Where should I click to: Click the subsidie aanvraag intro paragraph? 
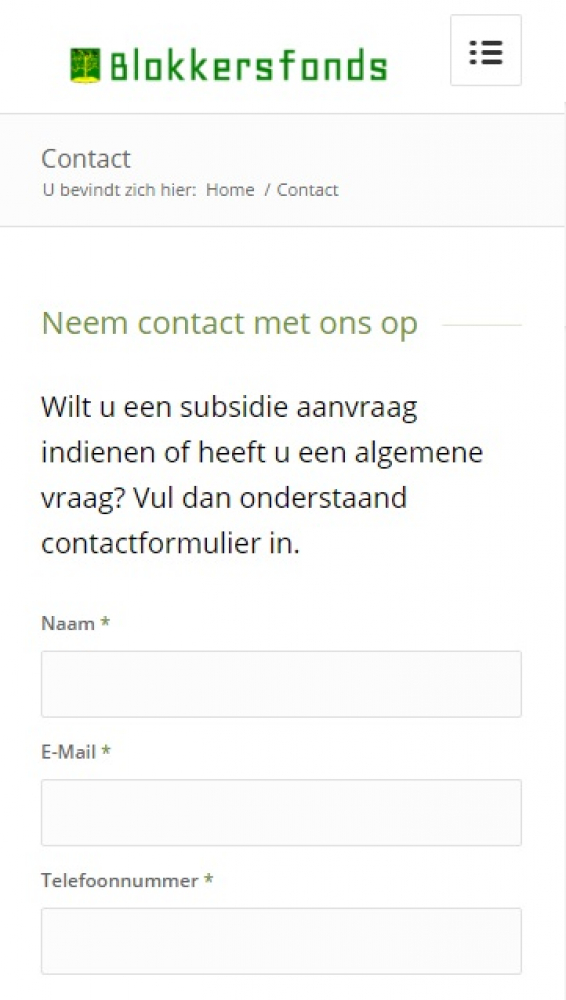[262, 475]
